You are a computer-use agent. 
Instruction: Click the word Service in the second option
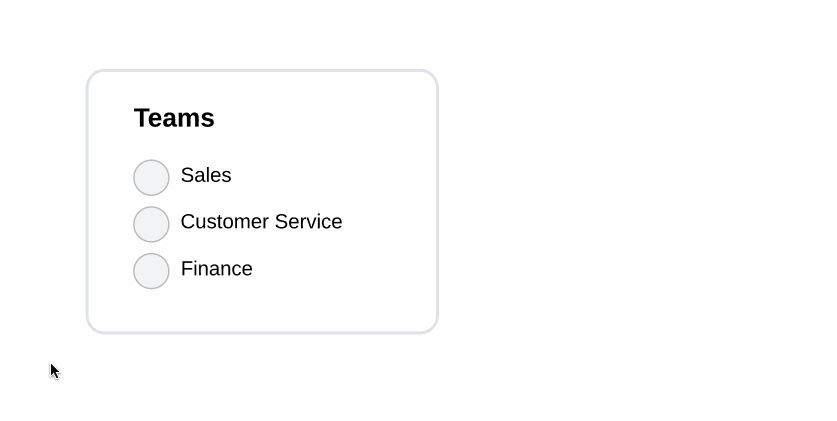coord(310,222)
